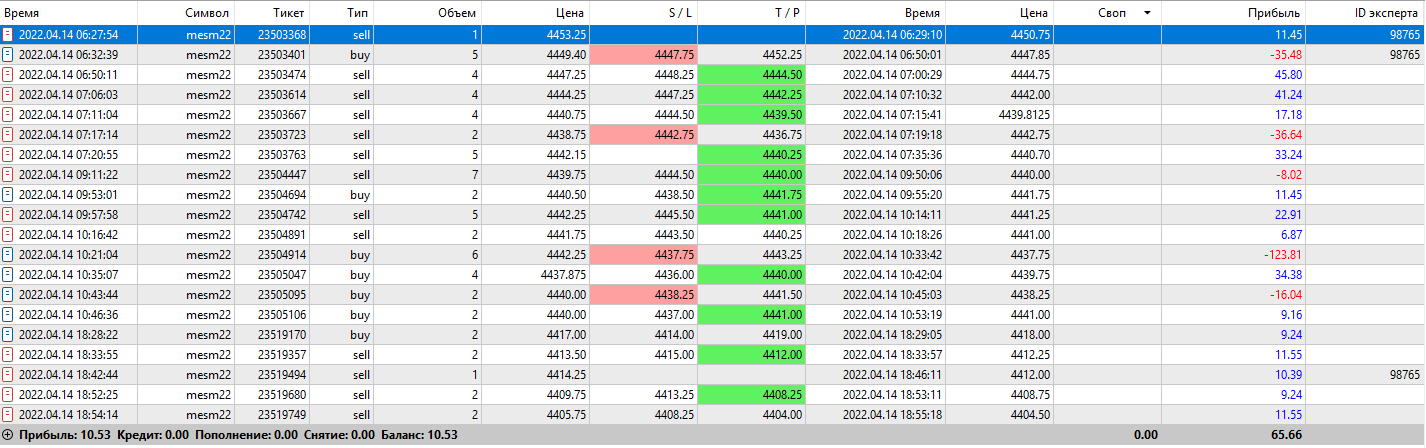The image size is (1426, 448).
Task: Select ticket 23519494 cell
Action: coord(272,374)
